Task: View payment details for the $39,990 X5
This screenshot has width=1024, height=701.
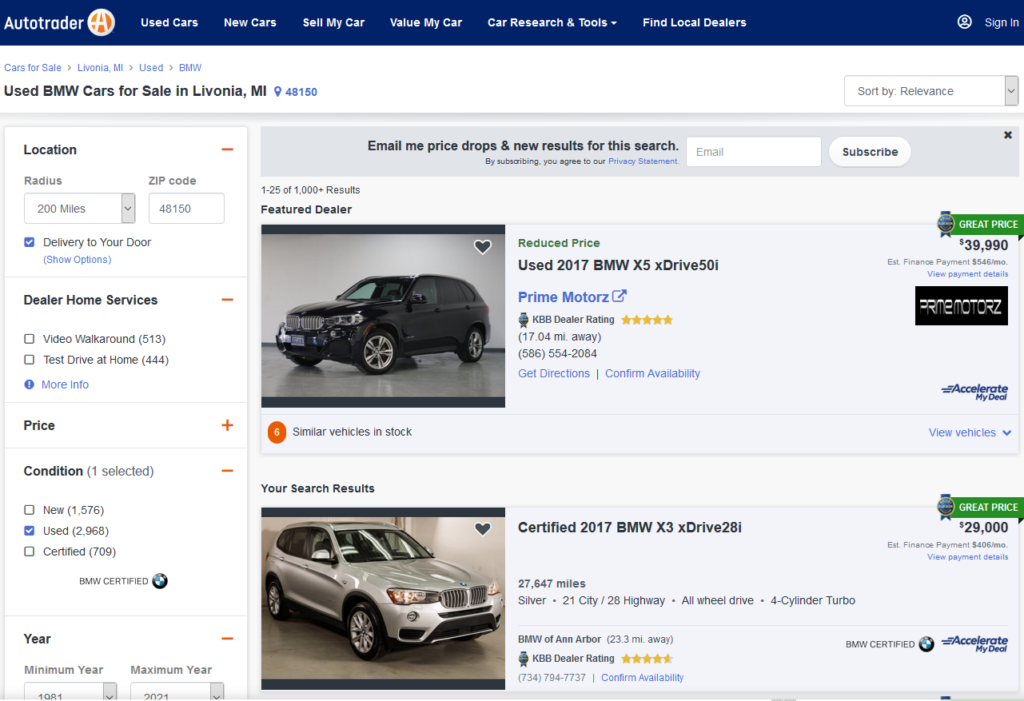Action: point(967,274)
